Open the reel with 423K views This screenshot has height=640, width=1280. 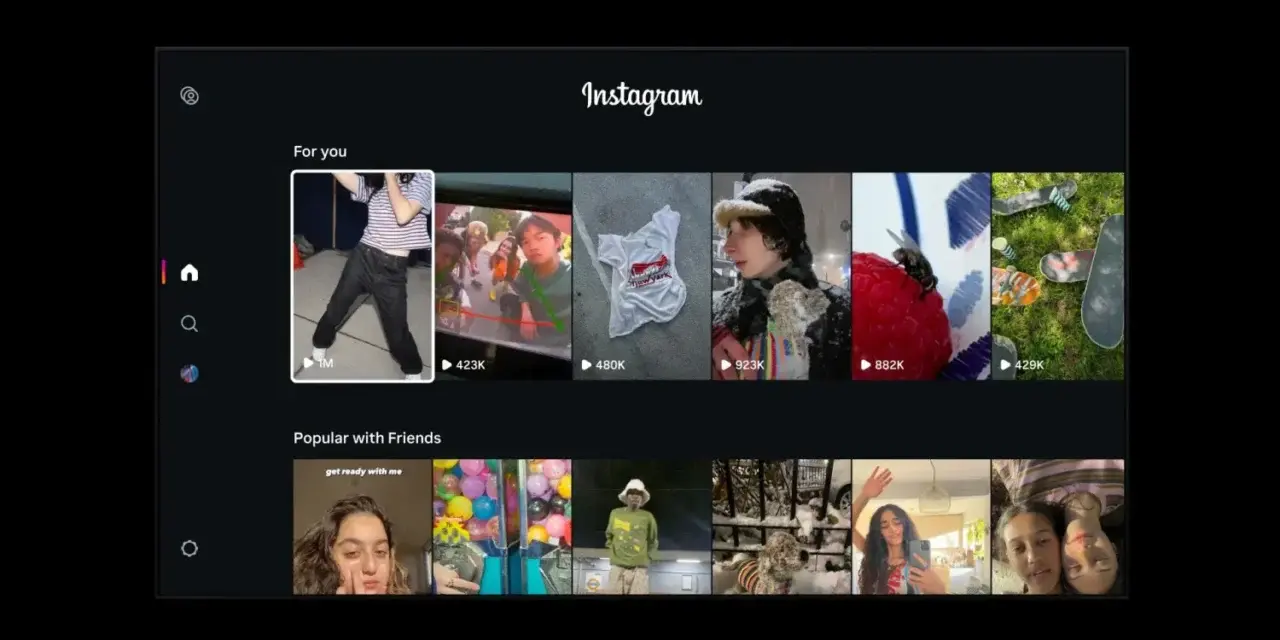point(503,276)
